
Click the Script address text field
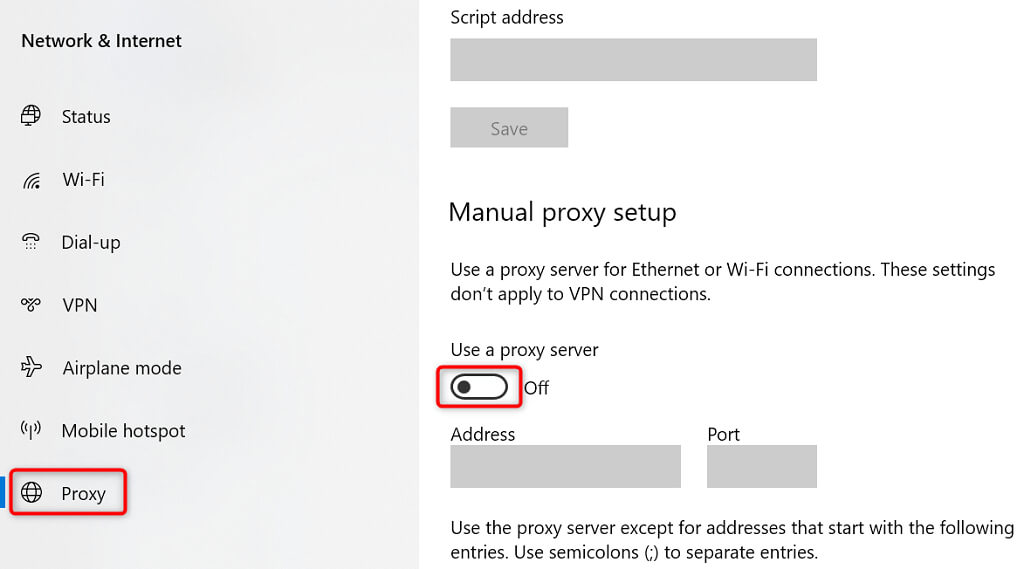coord(633,60)
